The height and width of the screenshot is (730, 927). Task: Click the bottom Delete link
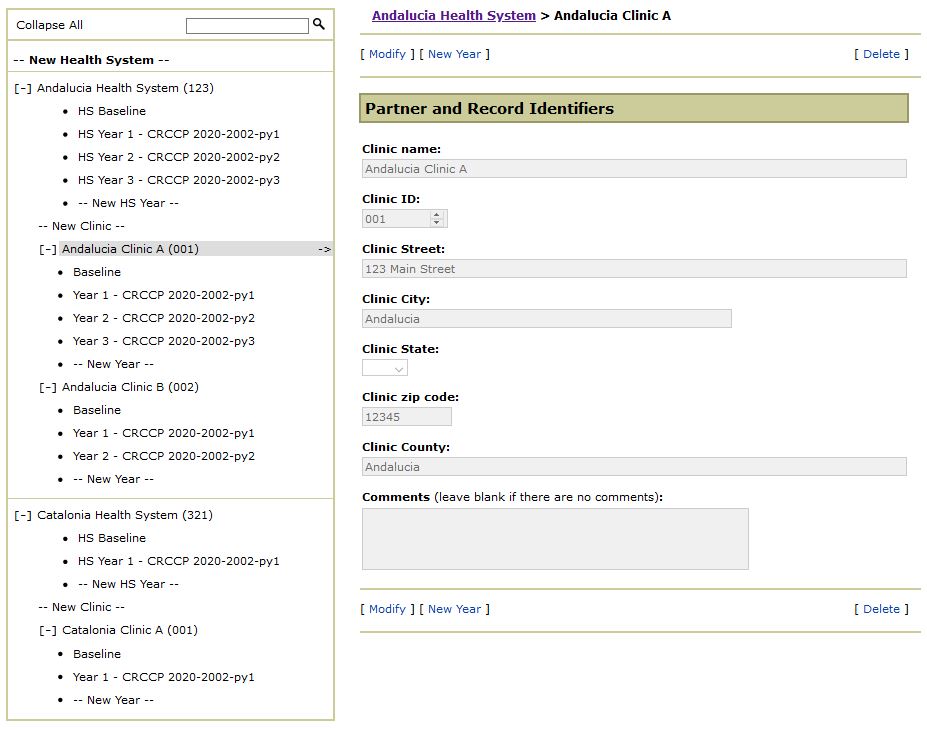(881, 609)
